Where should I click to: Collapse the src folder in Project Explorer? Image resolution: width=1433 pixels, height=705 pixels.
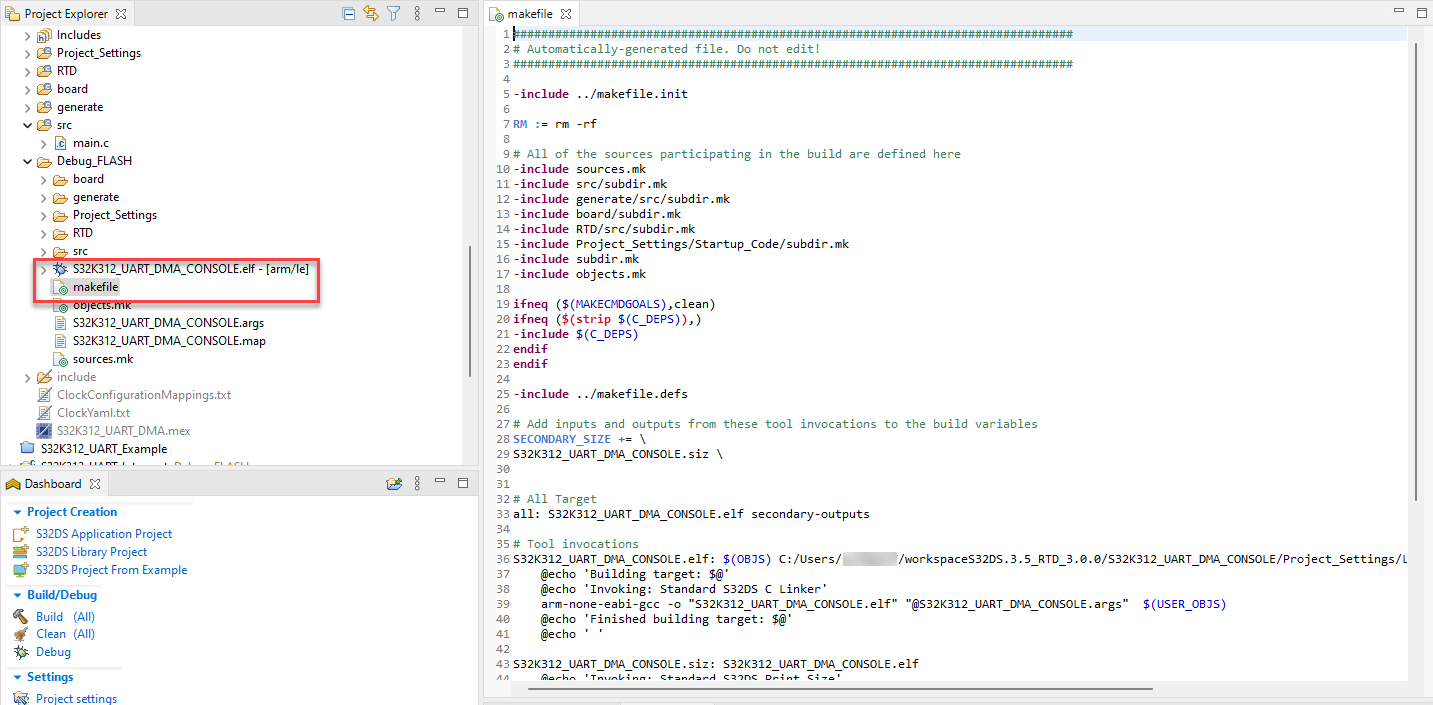(28, 124)
